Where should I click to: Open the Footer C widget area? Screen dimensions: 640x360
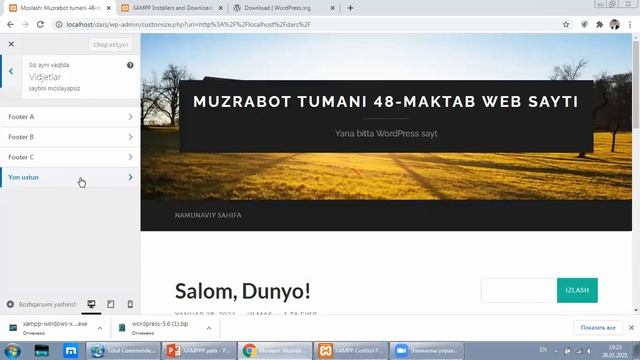pyautogui.click(x=70, y=157)
